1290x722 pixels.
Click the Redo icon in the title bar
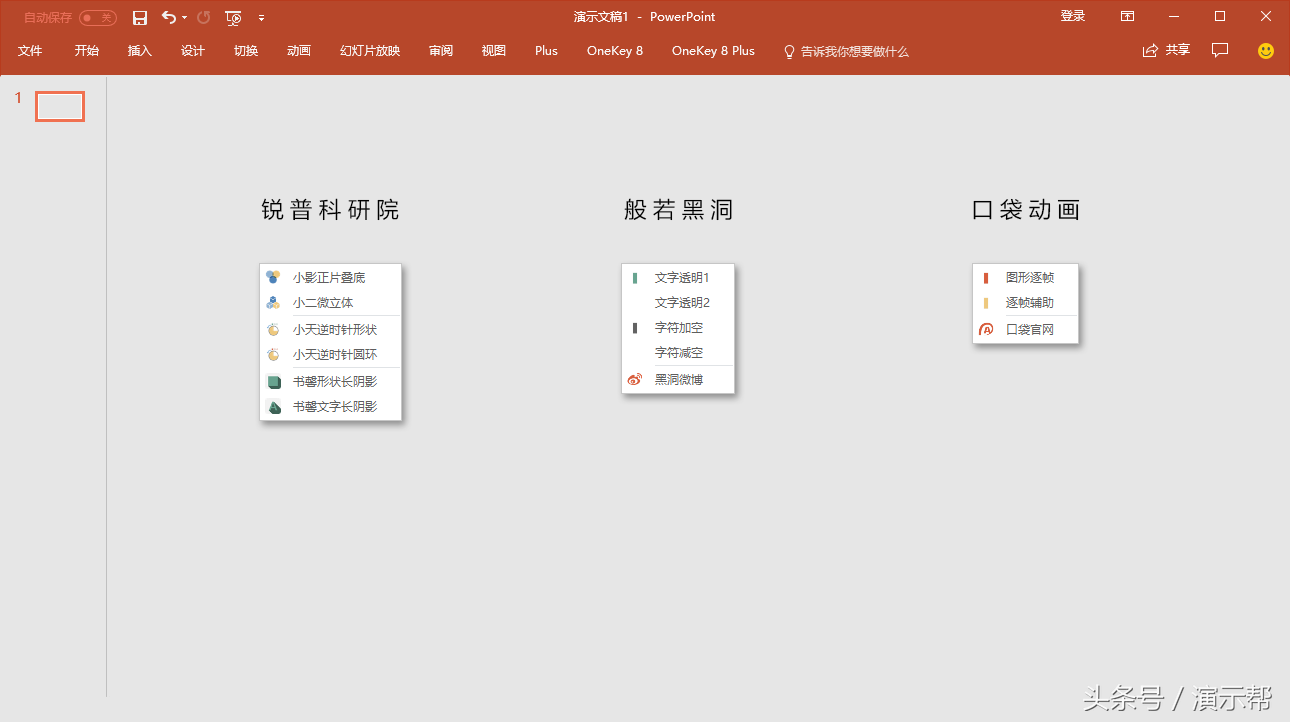pos(204,17)
